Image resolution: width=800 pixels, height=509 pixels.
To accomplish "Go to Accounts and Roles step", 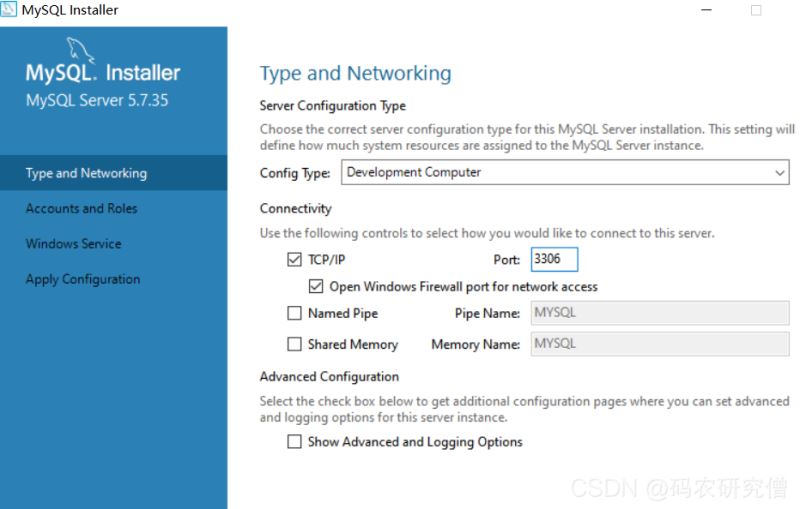I will coord(81,209).
